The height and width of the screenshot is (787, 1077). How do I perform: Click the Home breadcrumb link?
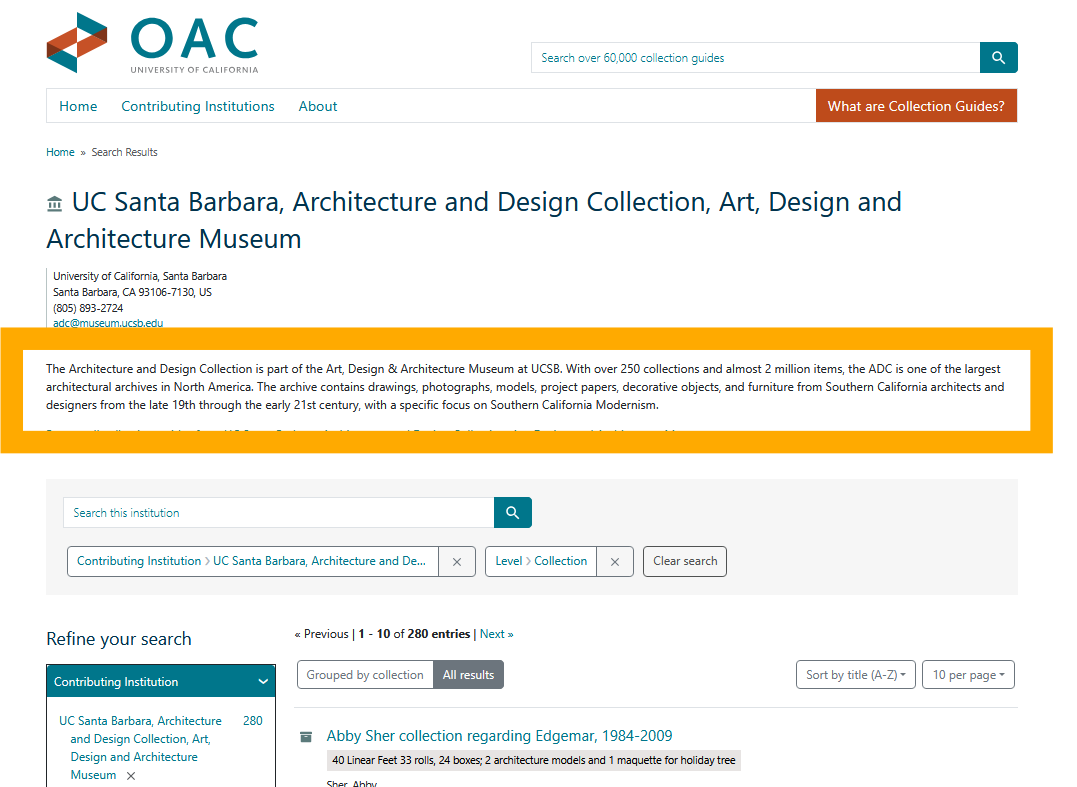pyautogui.click(x=60, y=152)
